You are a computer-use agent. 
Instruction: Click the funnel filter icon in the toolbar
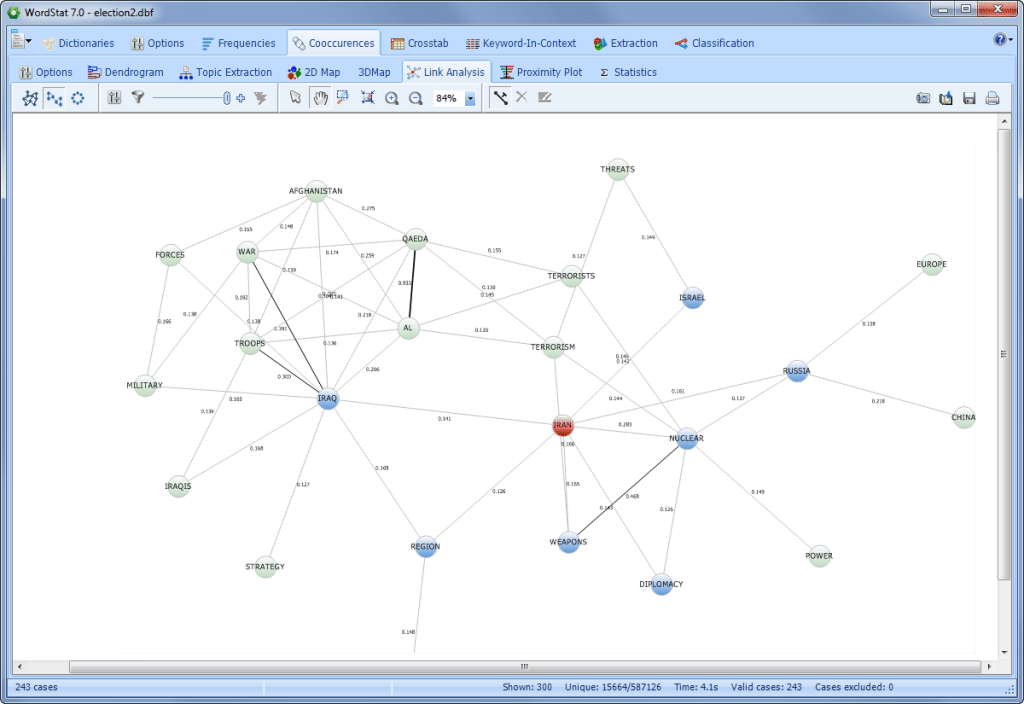pyautogui.click(x=139, y=98)
